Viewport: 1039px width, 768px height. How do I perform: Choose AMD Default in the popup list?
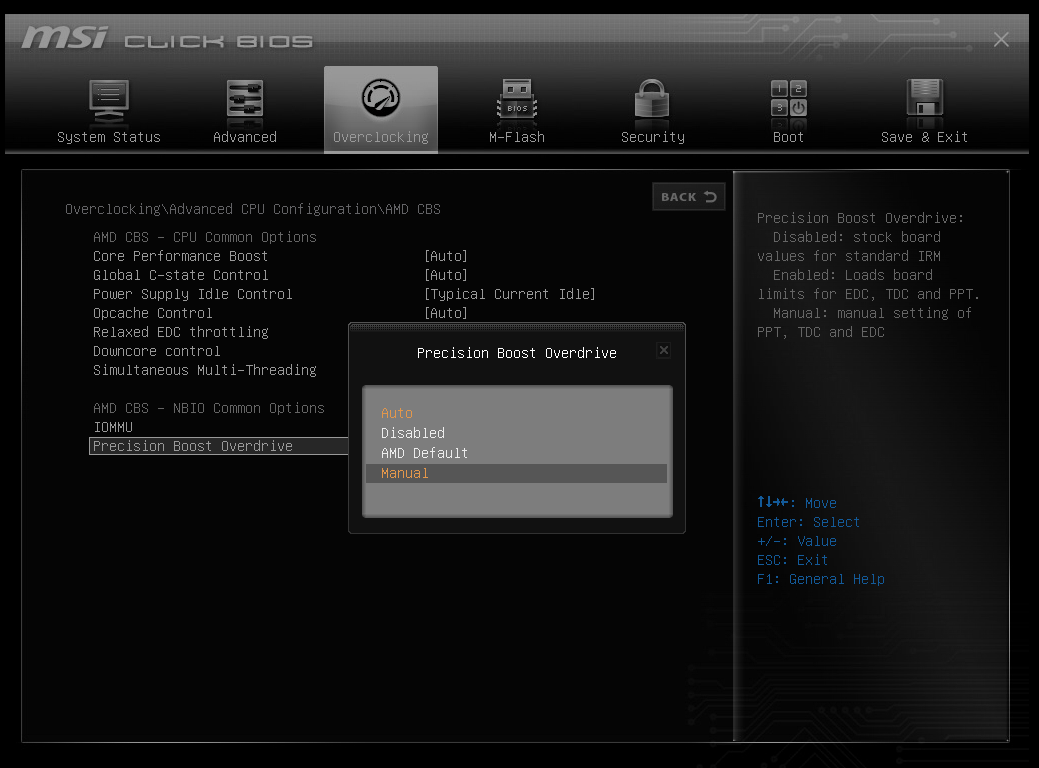(424, 453)
